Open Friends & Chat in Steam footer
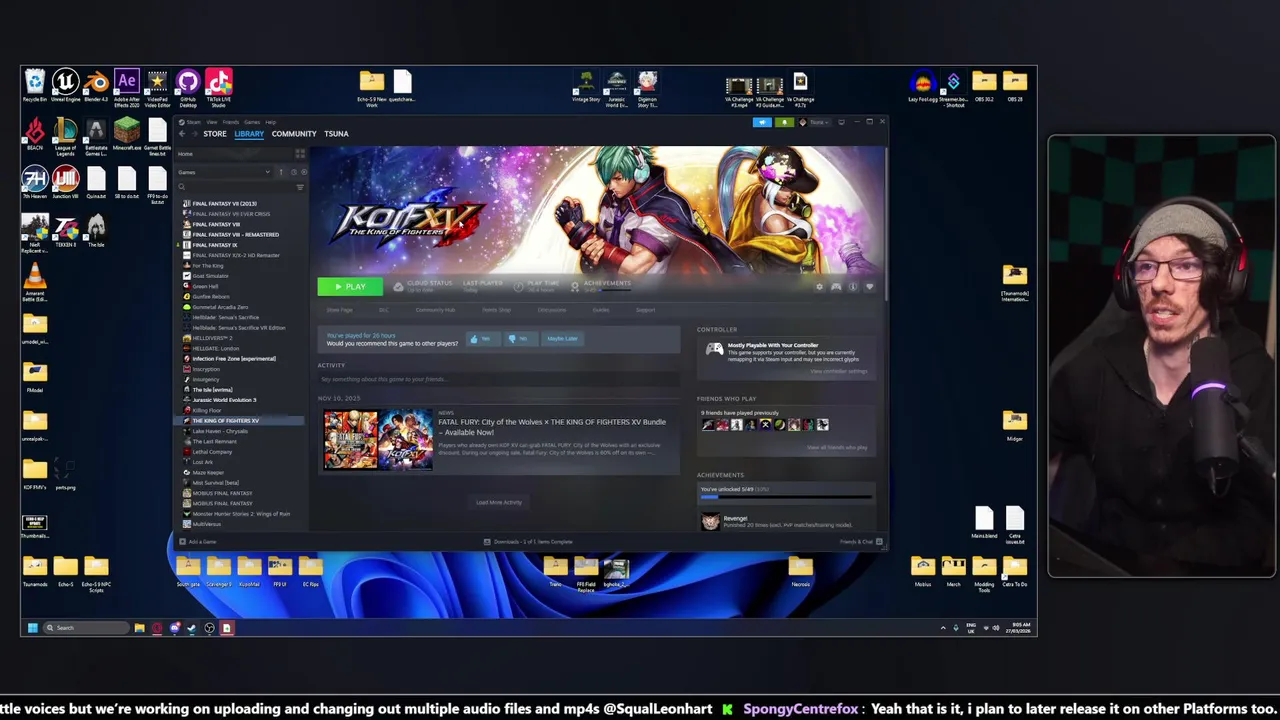 (x=861, y=542)
